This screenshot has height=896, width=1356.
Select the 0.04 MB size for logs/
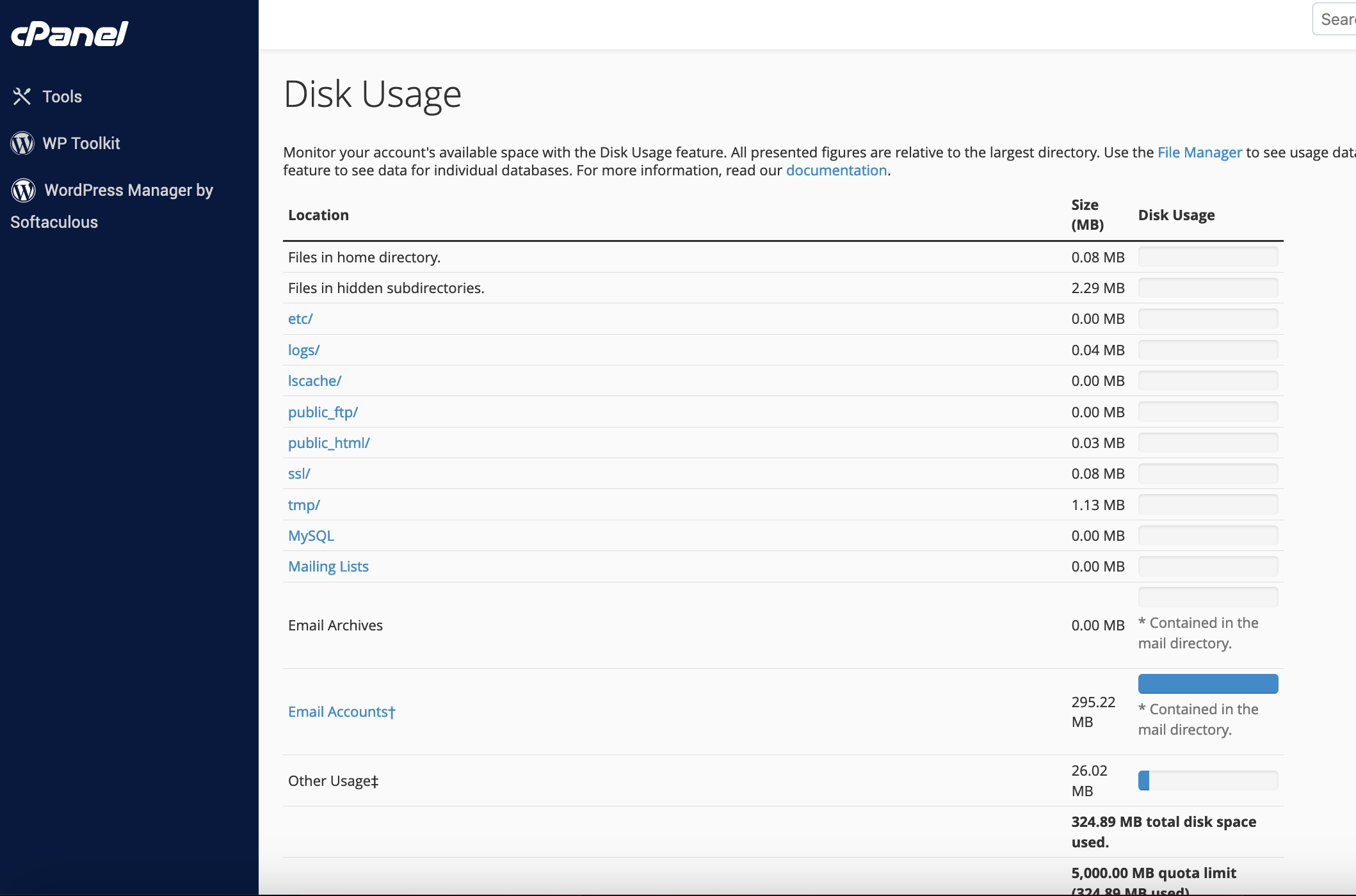tap(1097, 350)
